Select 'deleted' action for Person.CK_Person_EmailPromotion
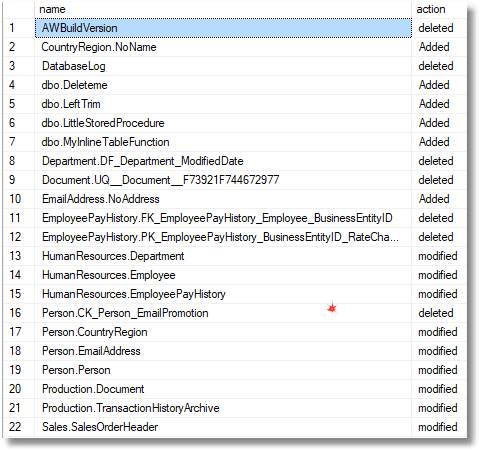Viewport: 481px width, 452px height. (x=439, y=313)
